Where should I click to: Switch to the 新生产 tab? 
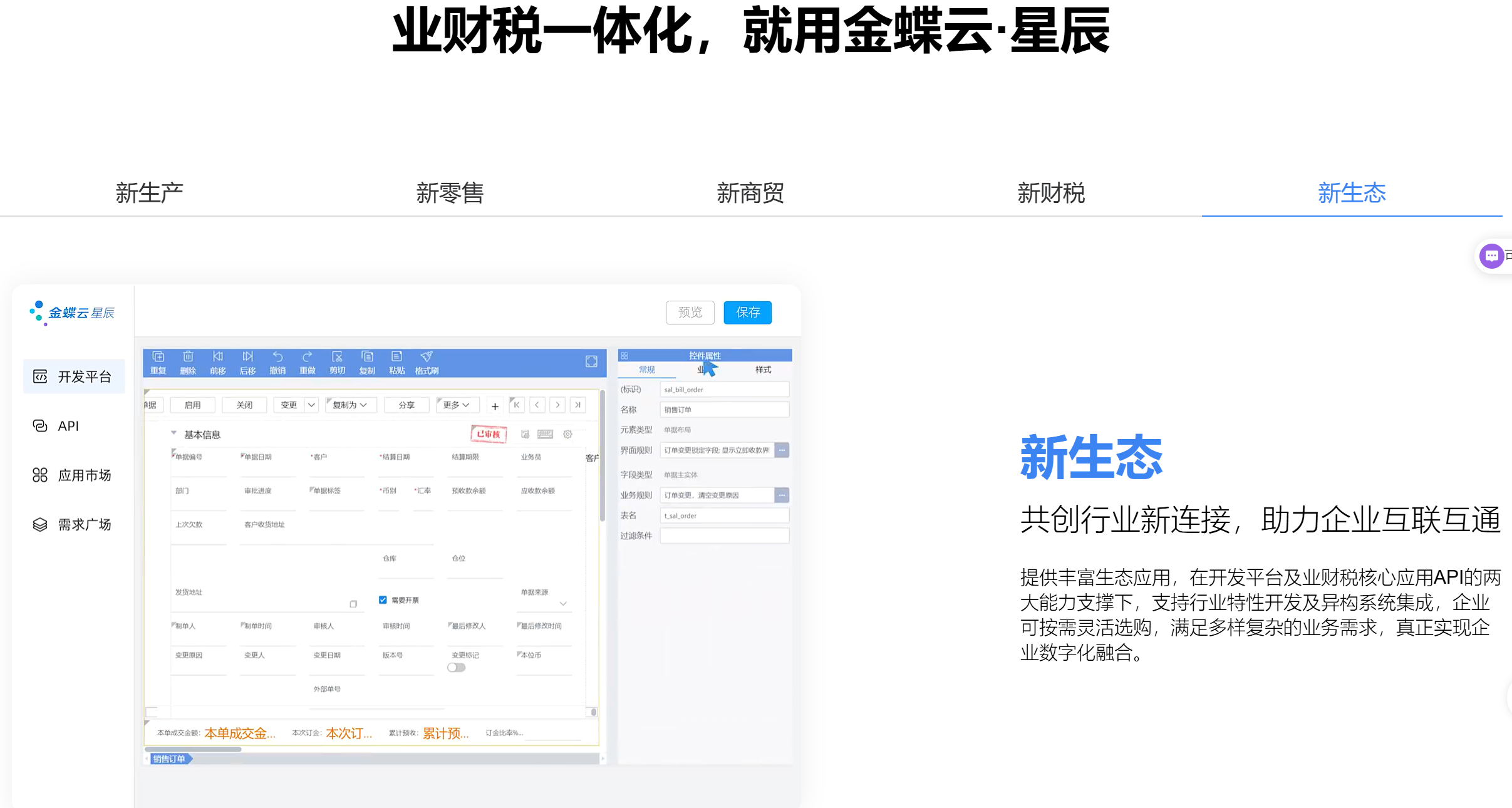click(150, 193)
